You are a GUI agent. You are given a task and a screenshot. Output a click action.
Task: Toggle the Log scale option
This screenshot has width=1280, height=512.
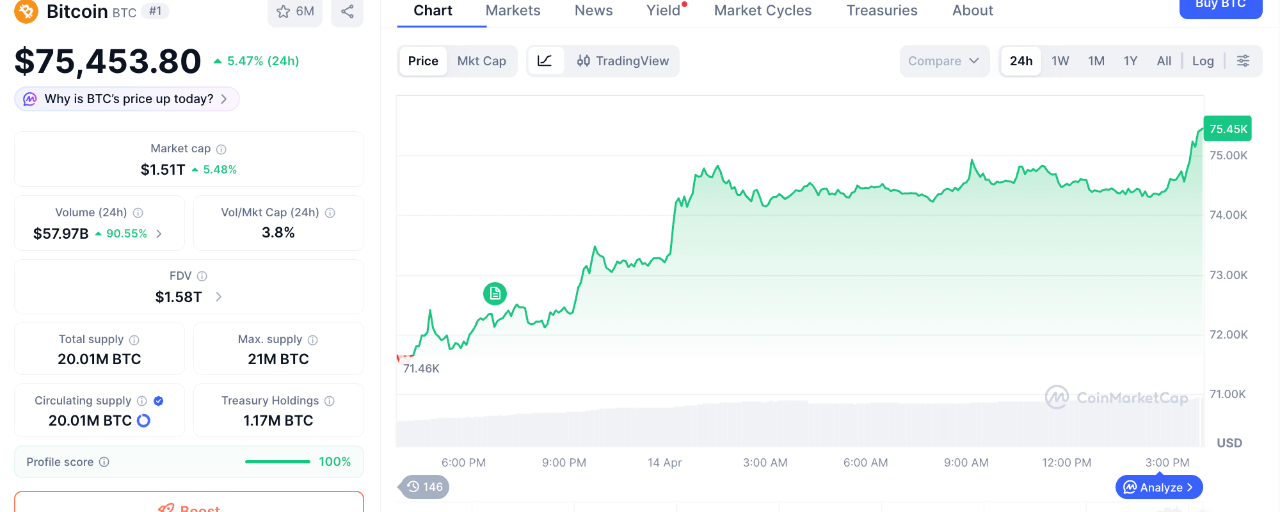coord(1203,61)
